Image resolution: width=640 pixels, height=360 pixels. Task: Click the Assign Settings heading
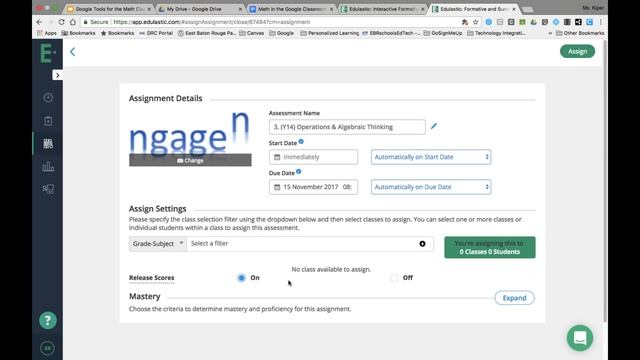tap(158, 209)
